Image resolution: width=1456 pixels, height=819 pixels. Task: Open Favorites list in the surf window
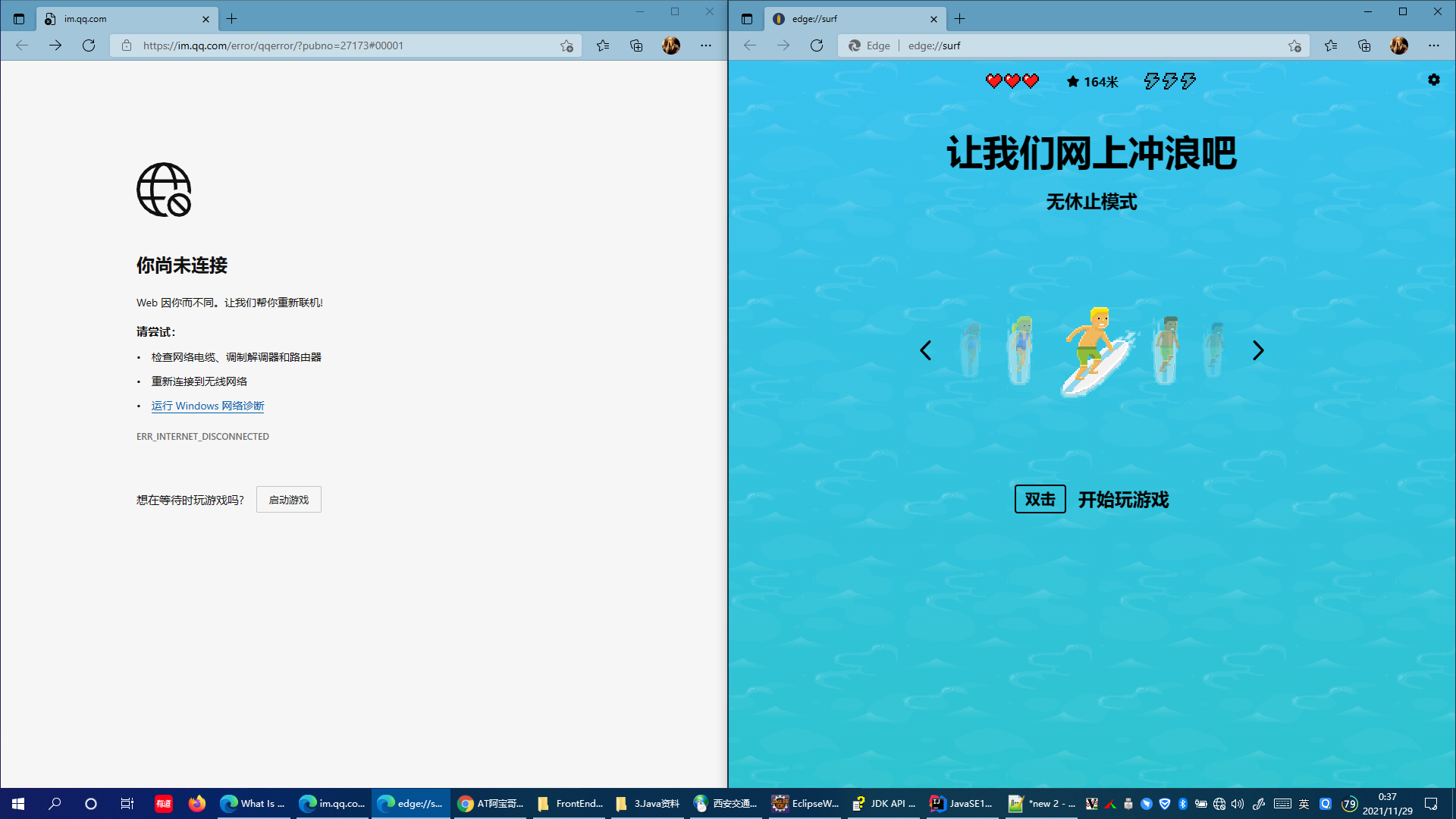coord(1331,45)
